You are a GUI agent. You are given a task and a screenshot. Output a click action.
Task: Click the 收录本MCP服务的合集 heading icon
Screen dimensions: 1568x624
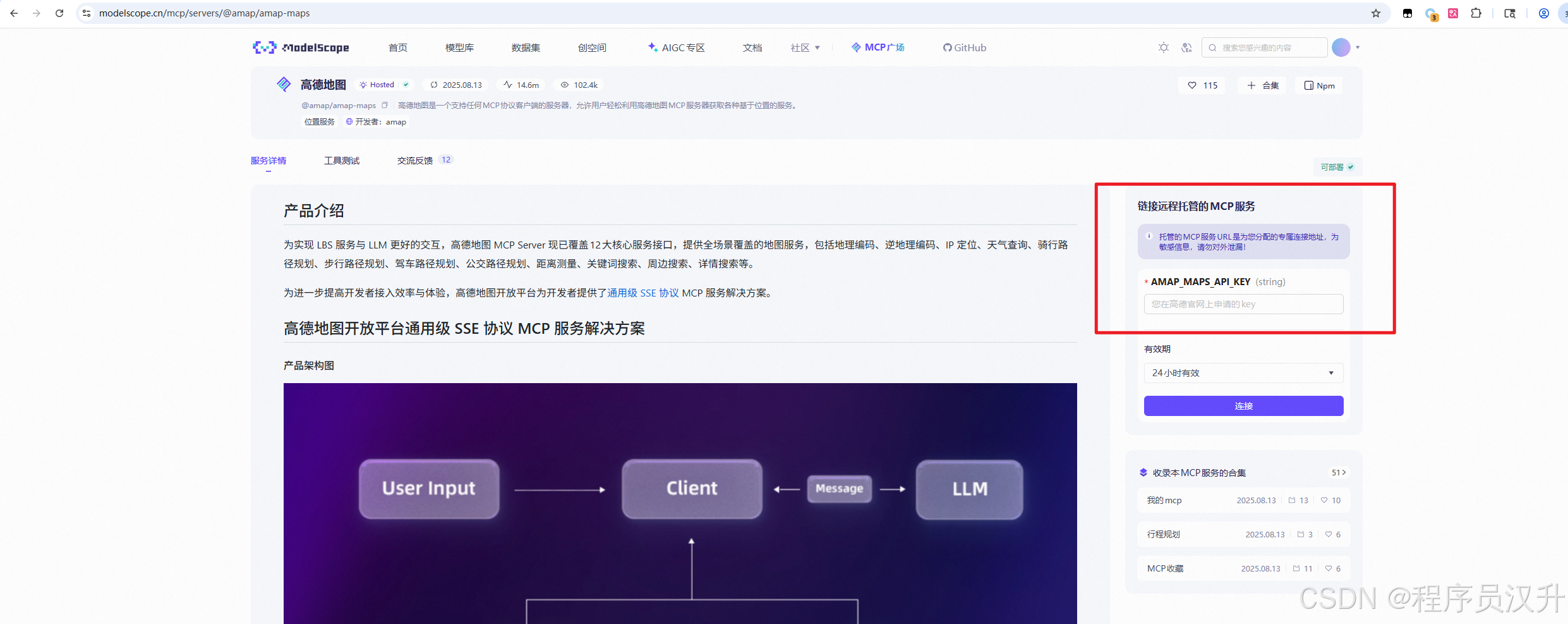pyautogui.click(x=1143, y=472)
